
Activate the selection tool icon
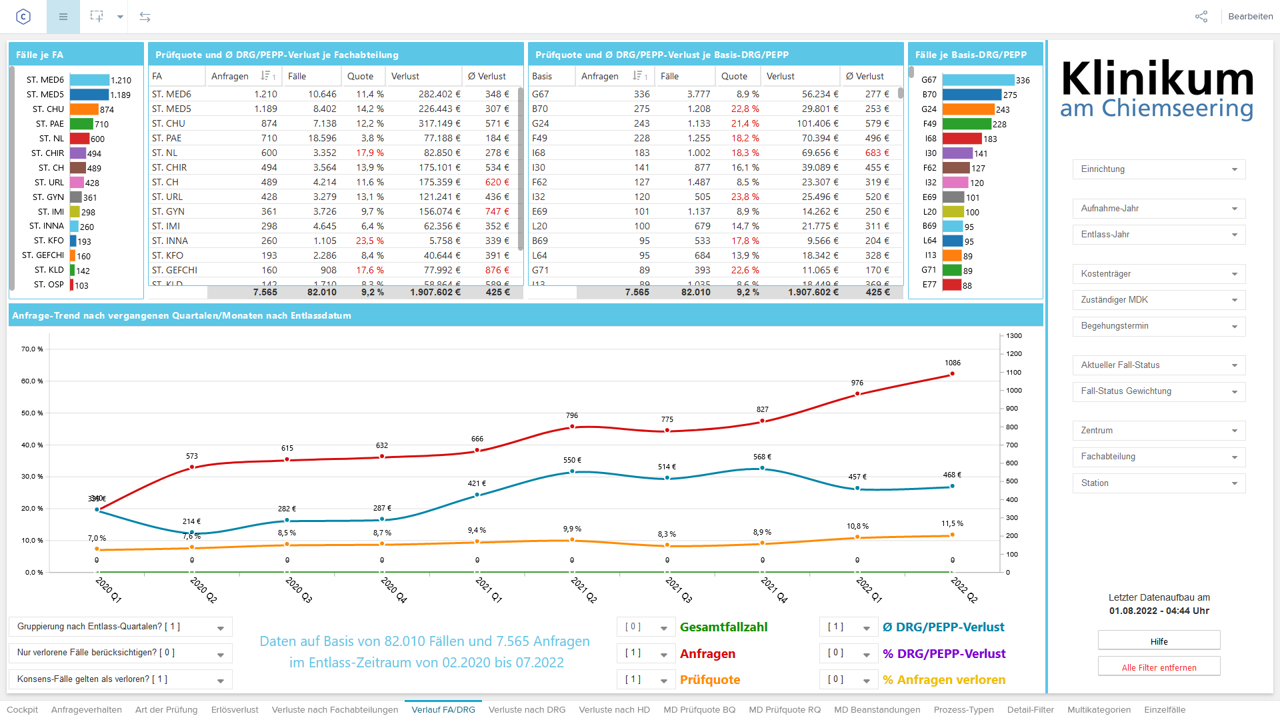pyautogui.click(x=97, y=16)
